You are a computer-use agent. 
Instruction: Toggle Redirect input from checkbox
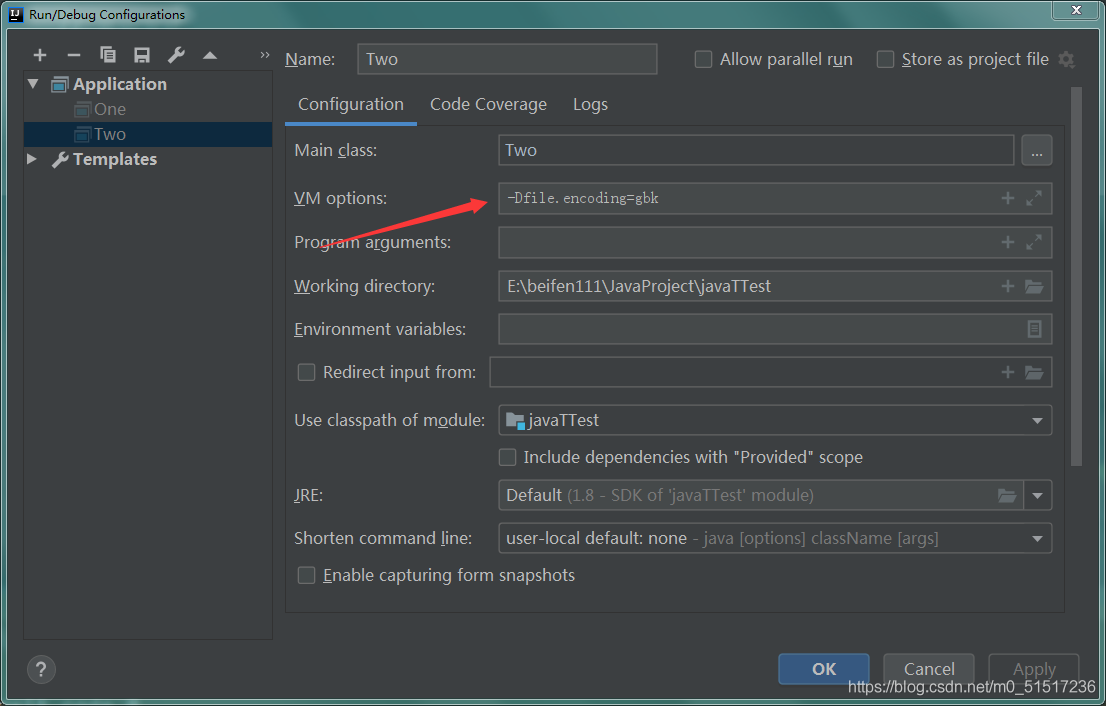(306, 372)
